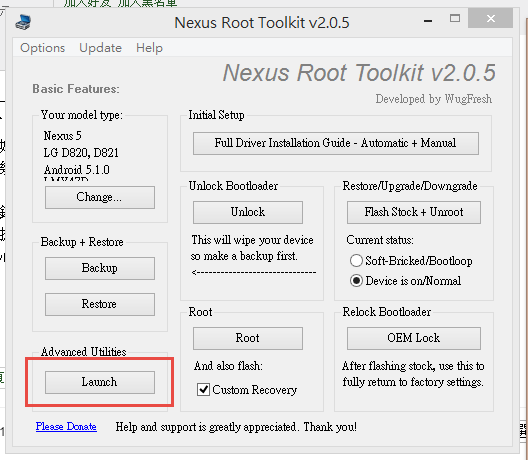
Task: Close the Nexus Root Toolkit window
Action: (x=491, y=18)
